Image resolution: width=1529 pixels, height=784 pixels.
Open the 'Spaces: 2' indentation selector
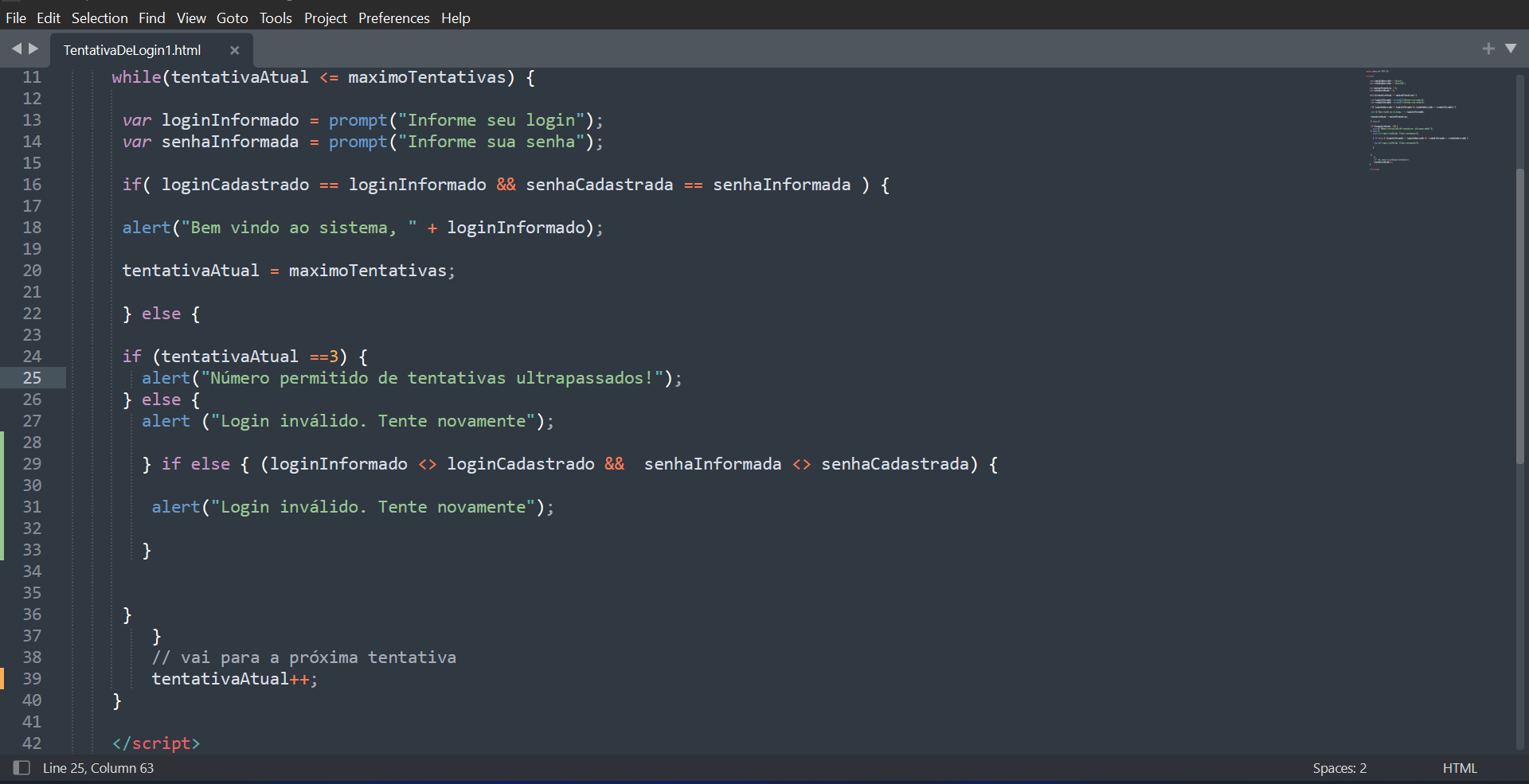1339,768
